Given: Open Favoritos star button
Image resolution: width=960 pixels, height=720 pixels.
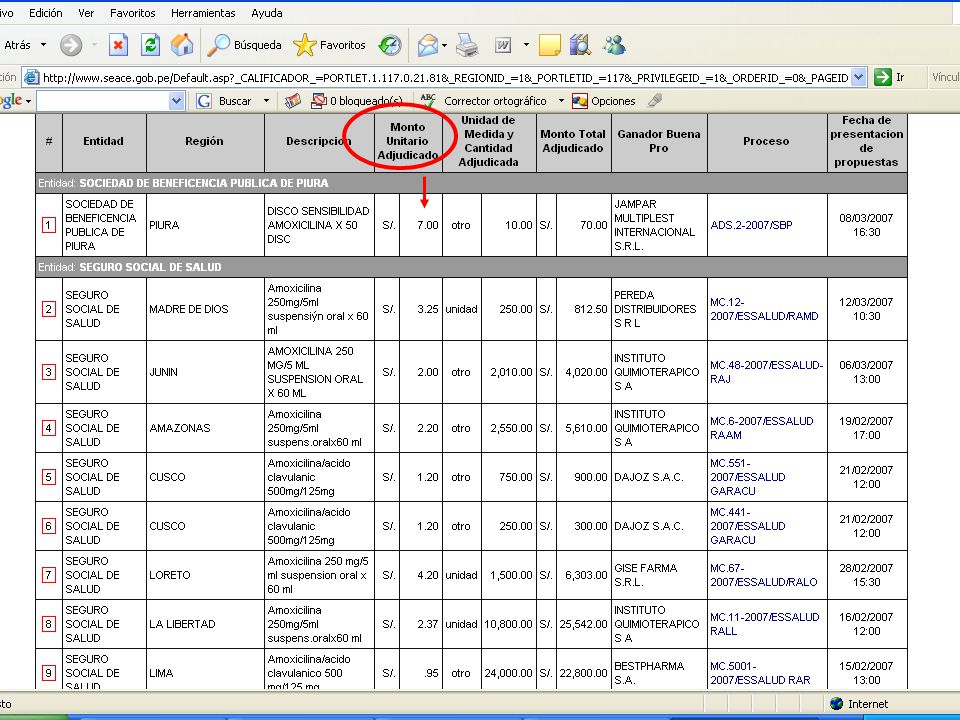Looking at the screenshot, I should pyautogui.click(x=329, y=45).
